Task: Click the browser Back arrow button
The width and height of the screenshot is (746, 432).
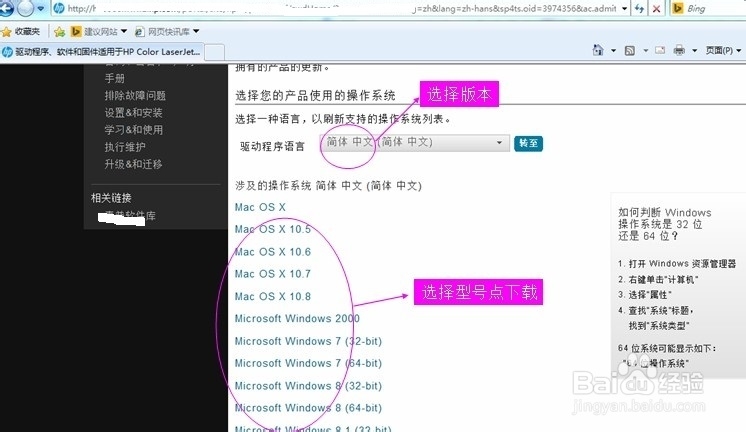Action: tap(6, 8)
